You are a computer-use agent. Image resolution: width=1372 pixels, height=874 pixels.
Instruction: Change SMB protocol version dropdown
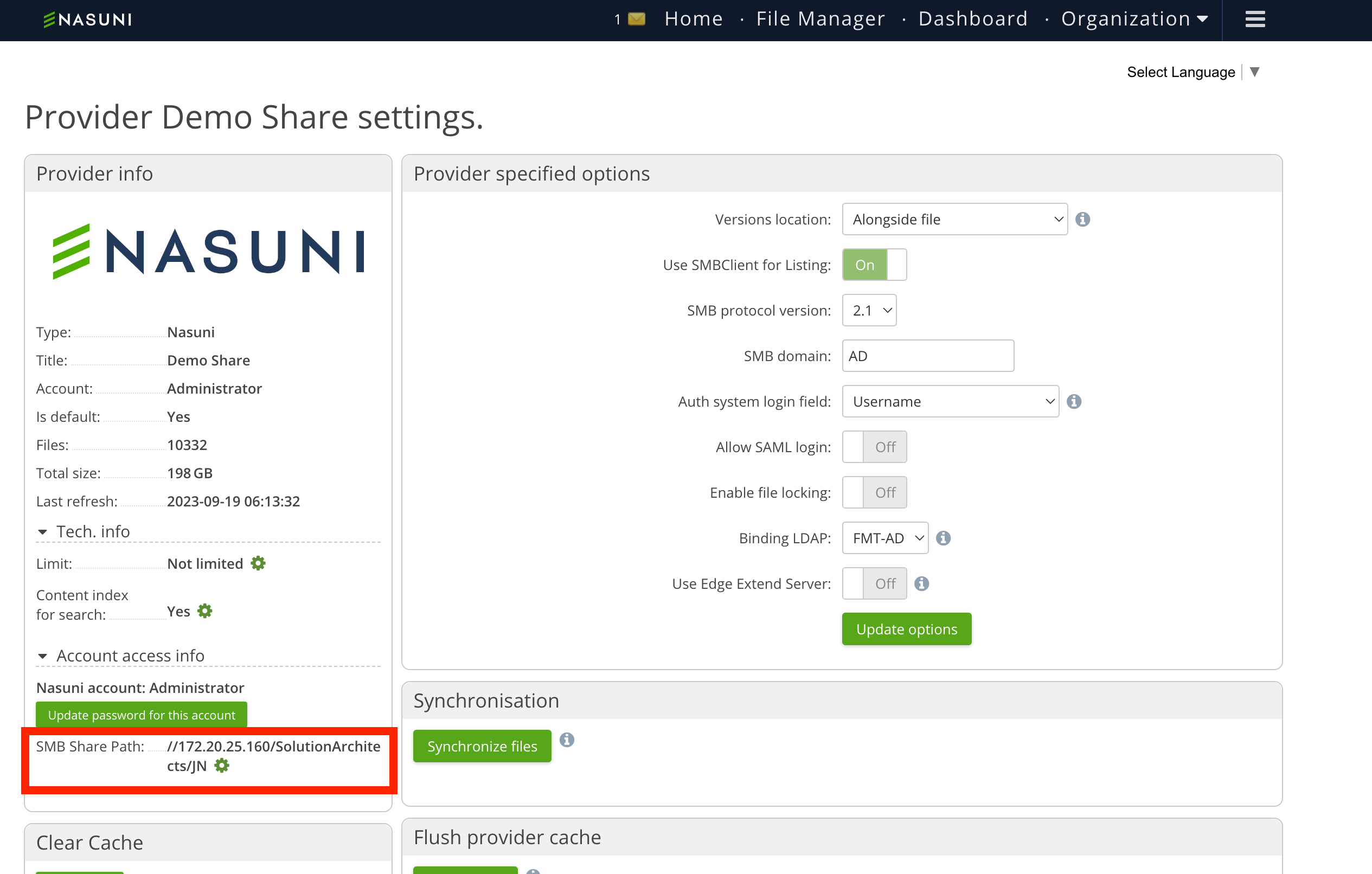click(869, 310)
